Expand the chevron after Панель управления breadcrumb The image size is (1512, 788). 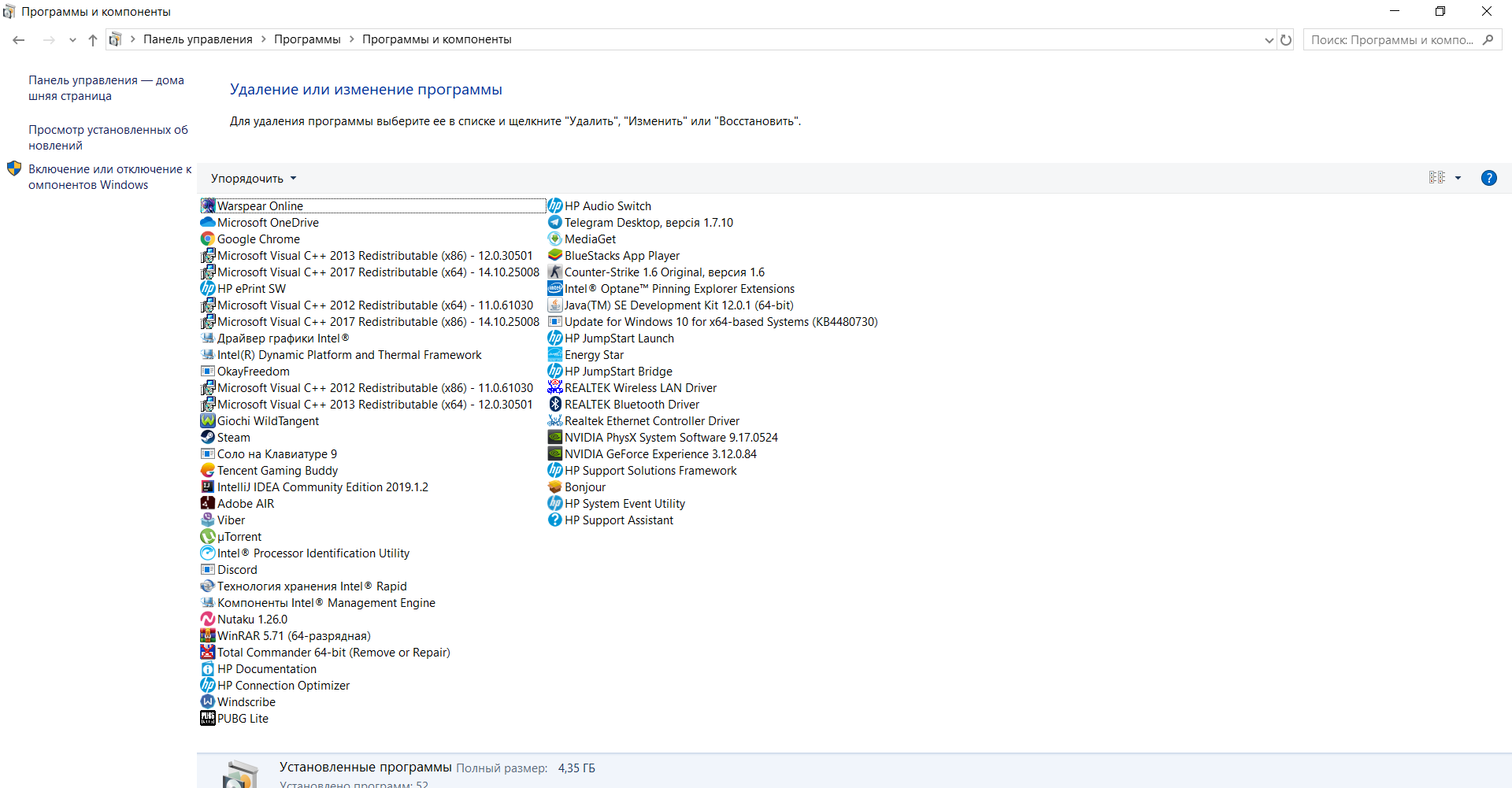264,39
